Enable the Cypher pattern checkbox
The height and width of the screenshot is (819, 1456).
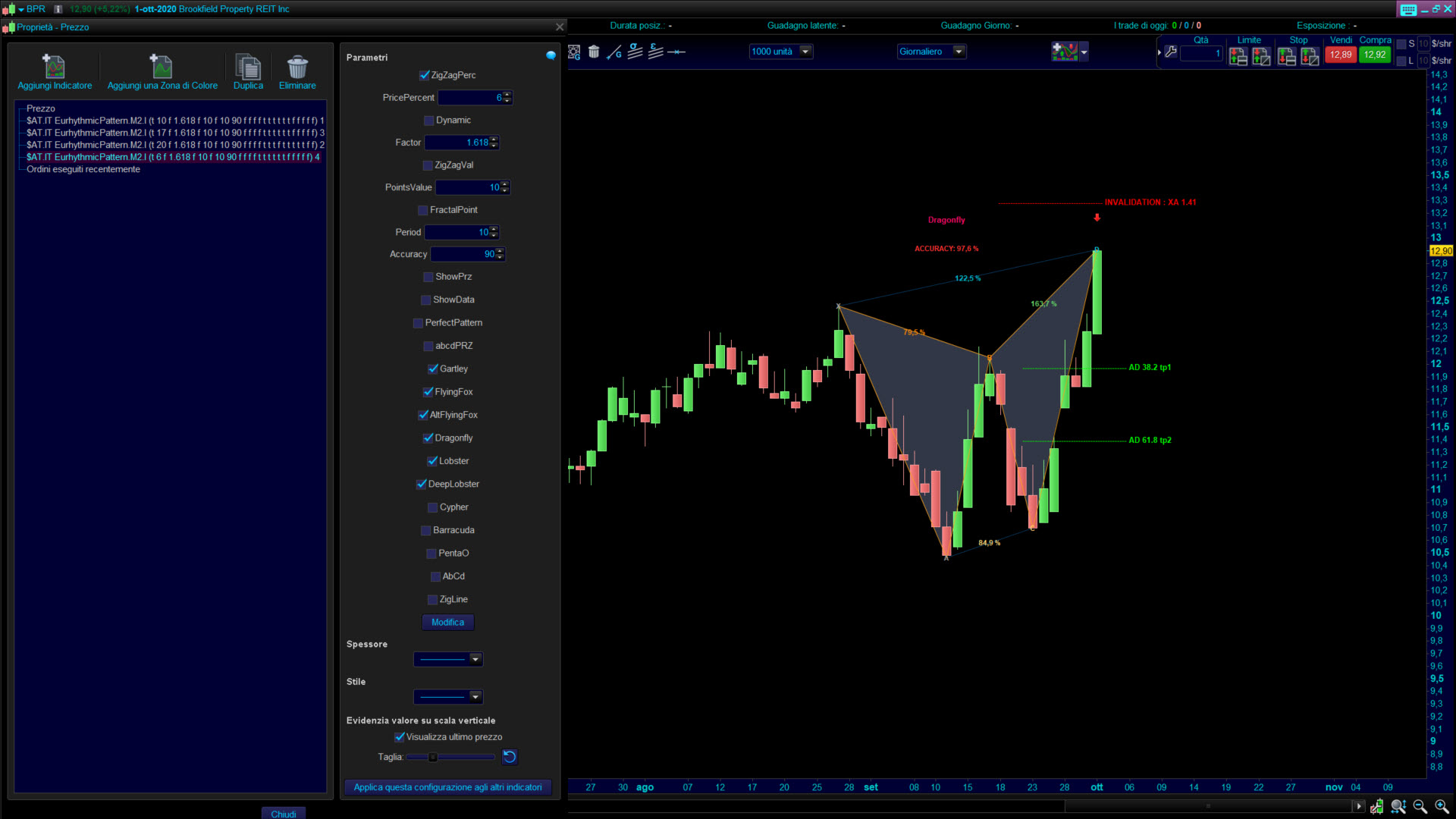433,507
